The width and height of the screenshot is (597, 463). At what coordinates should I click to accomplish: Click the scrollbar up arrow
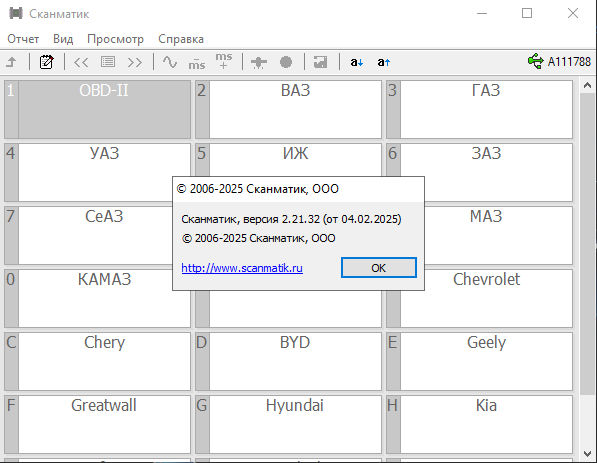(x=587, y=86)
